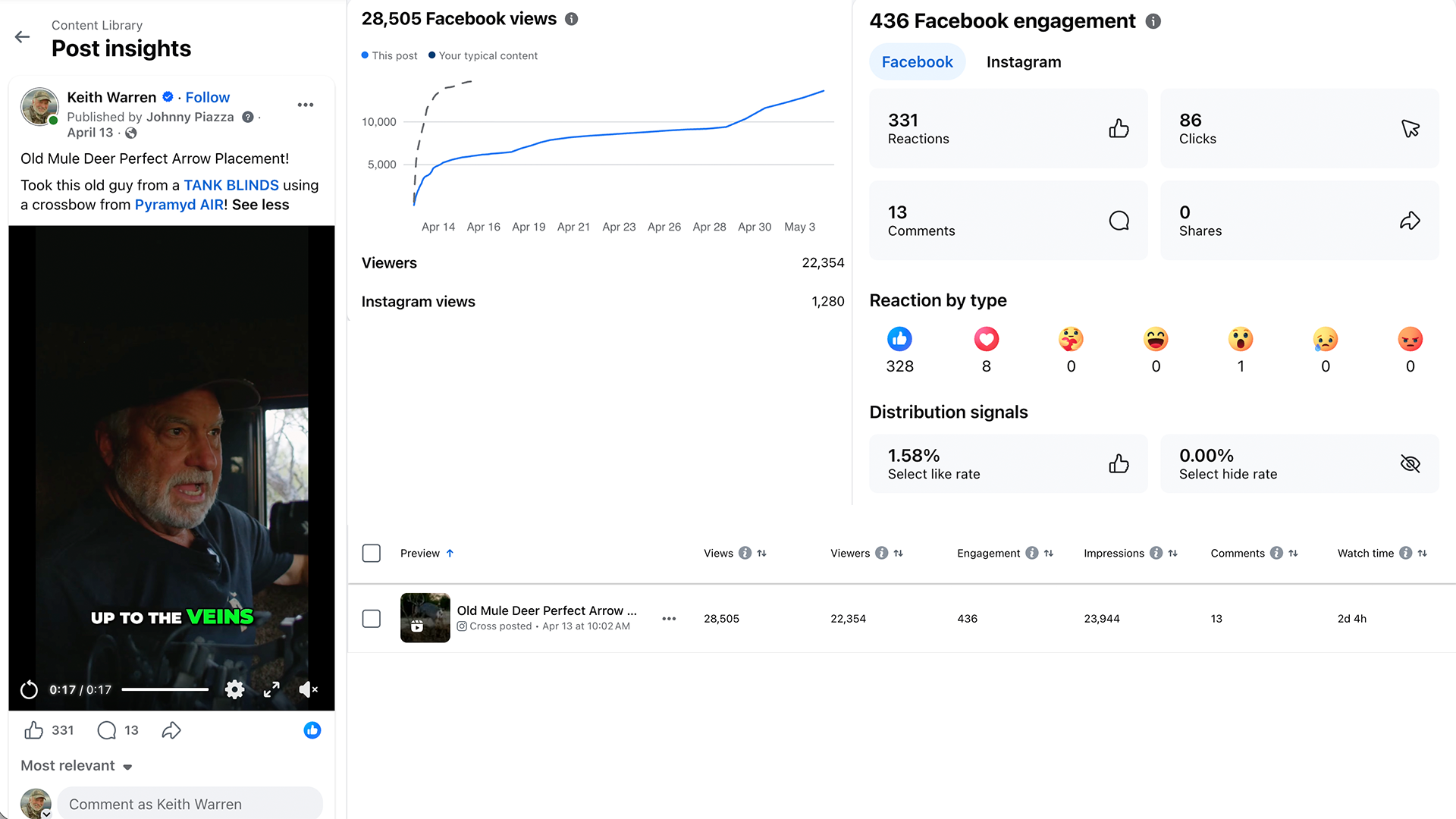Click the public globe icon near April 13
Viewport: 1456px width, 819px height.
pyautogui.click(x=131, y=133)
